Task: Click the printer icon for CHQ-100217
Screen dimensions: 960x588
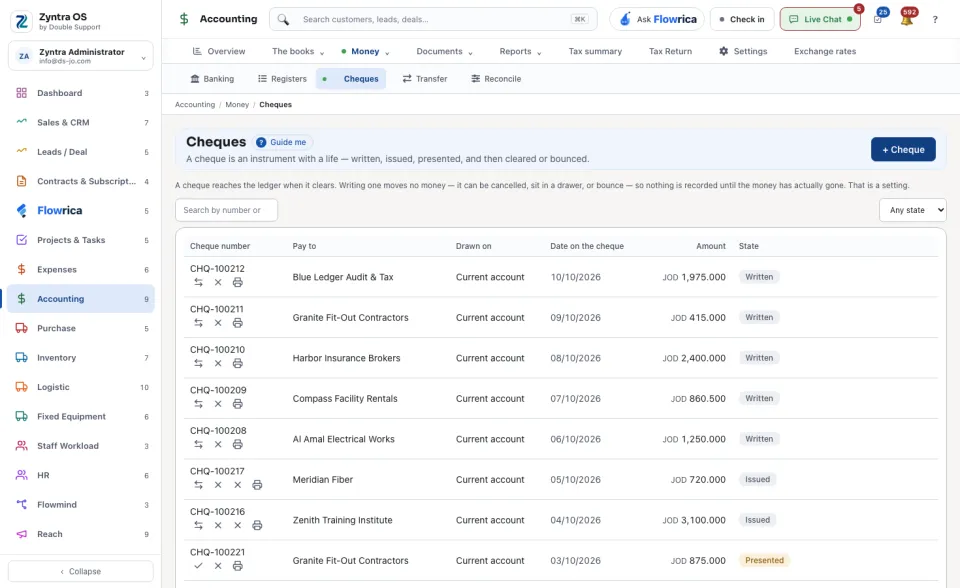Action: (x=257, y=484)
